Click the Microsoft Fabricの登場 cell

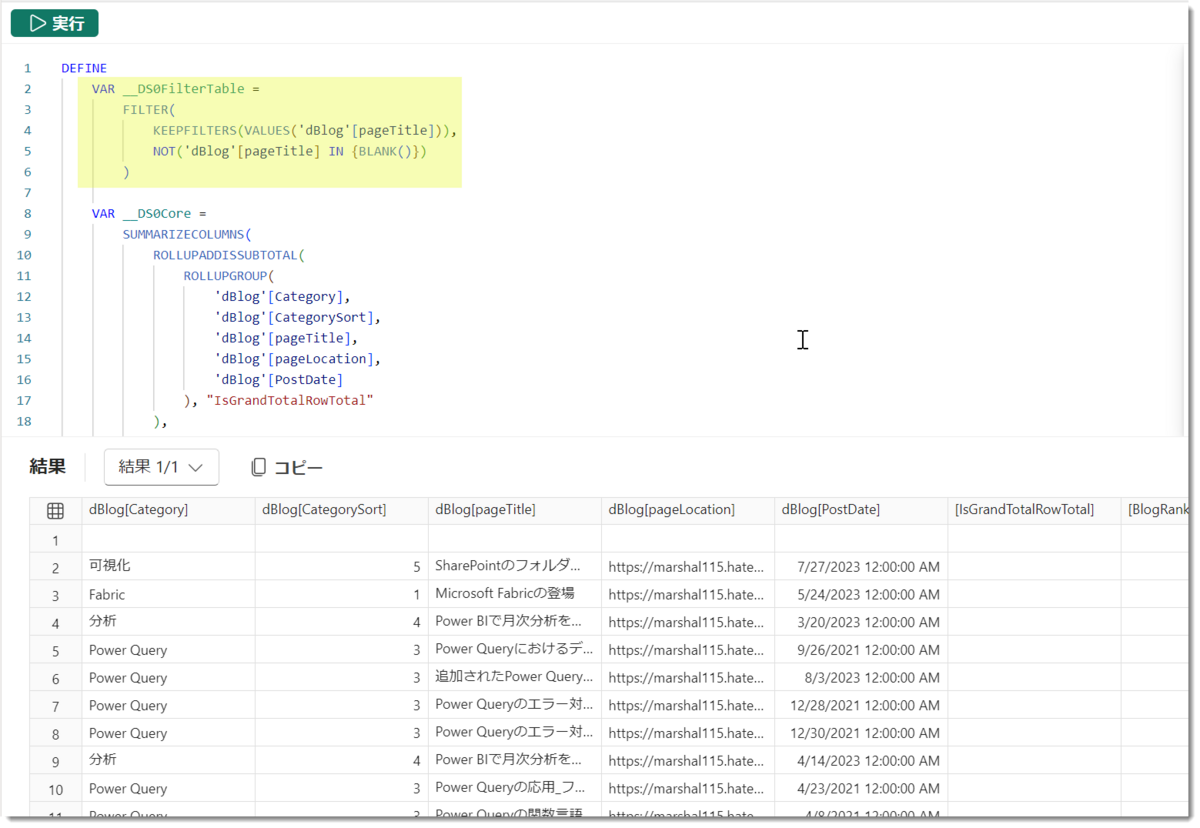pyautogui.click(x=515, y=594)
